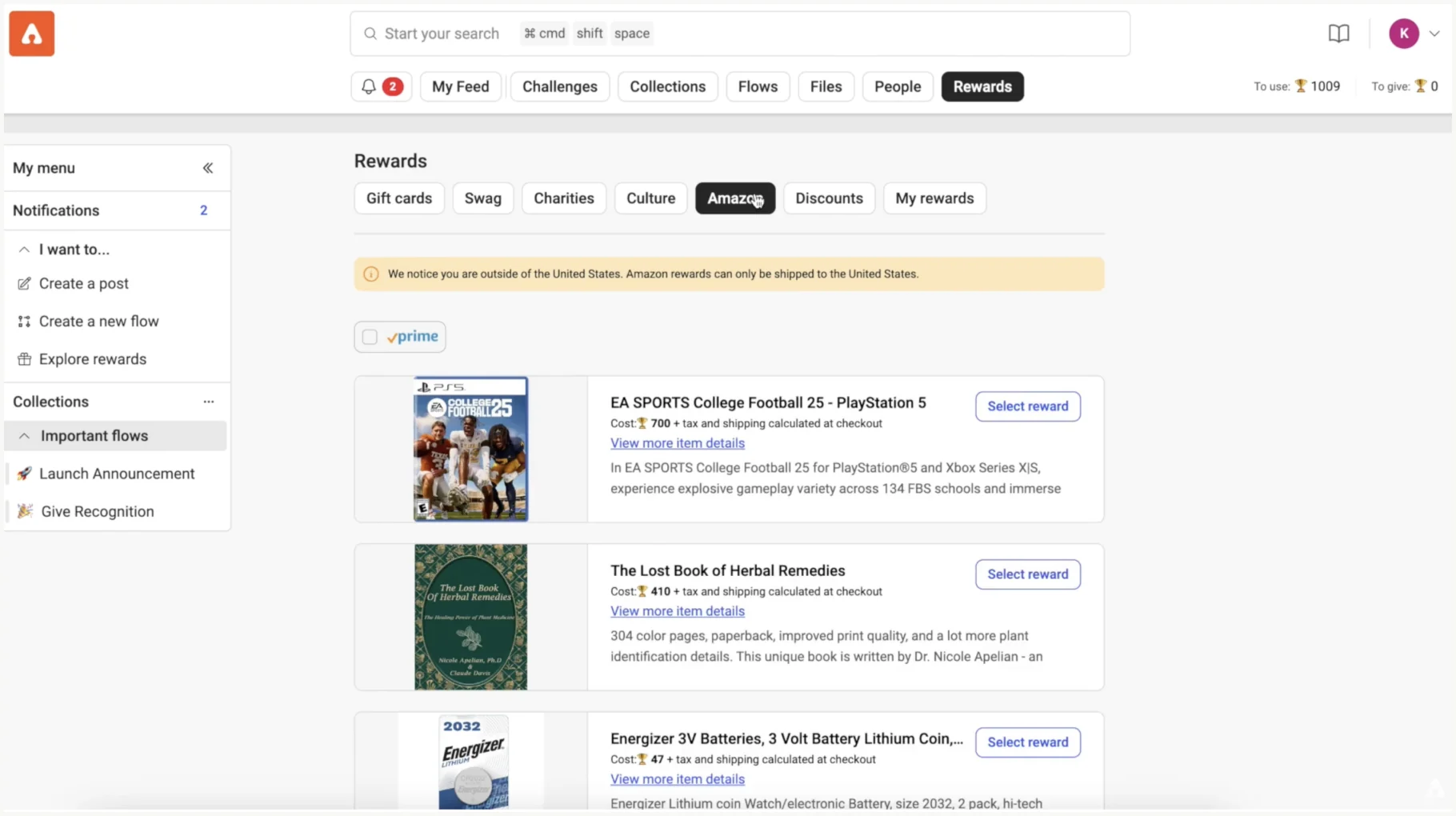Click the Launch Announcement rocket icon

coord(24,474)
